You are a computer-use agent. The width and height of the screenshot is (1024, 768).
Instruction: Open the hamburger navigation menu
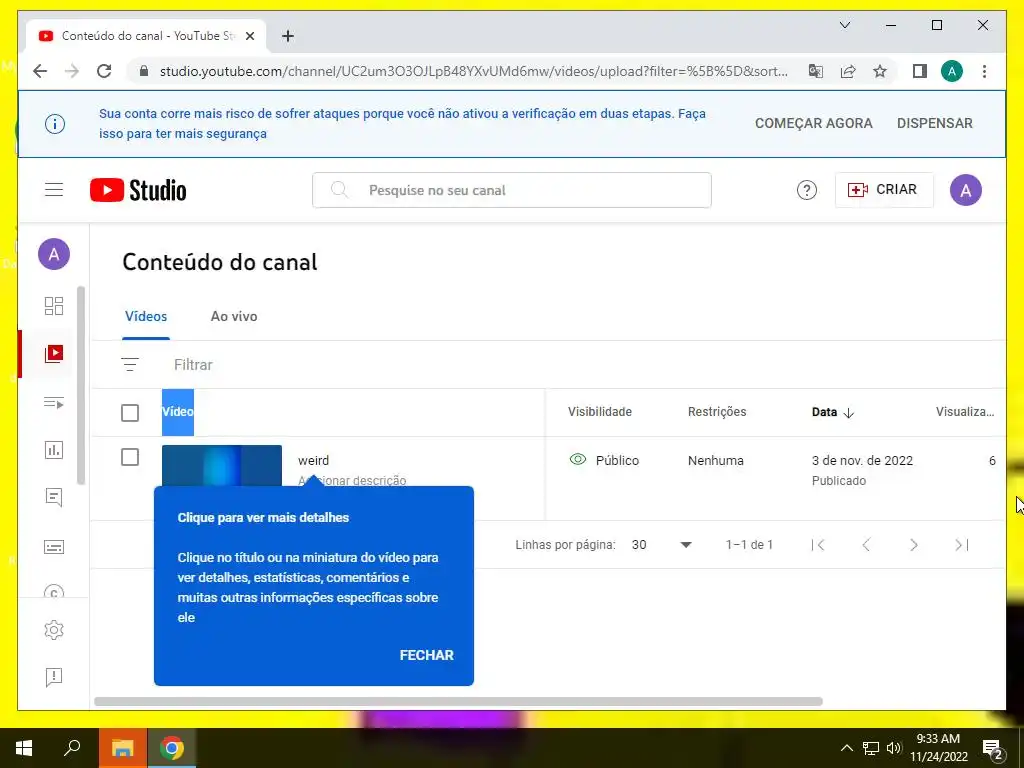[54, 190]
